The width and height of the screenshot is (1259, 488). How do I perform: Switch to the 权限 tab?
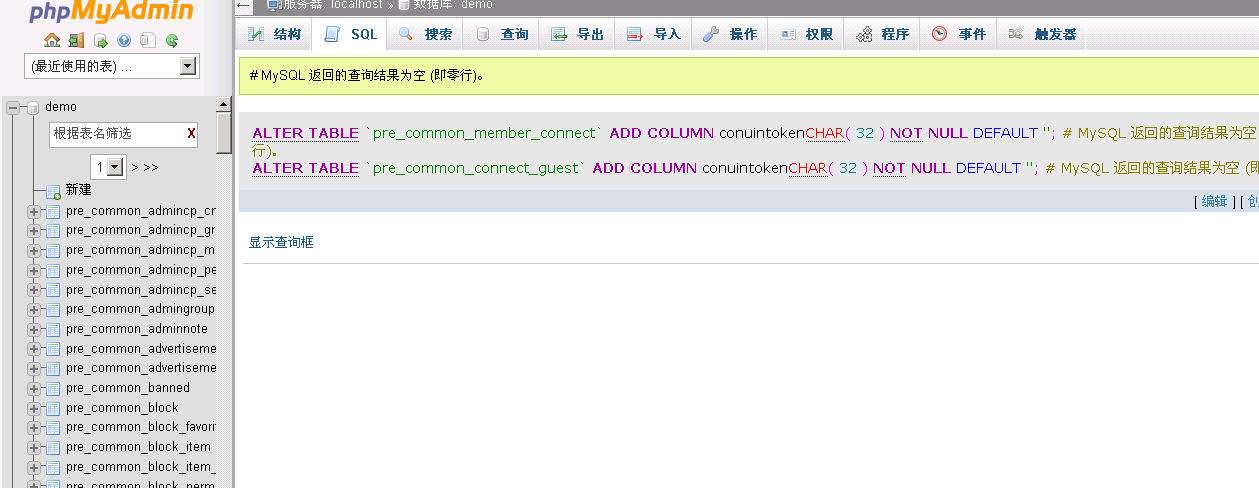click(x=806, y=34)
